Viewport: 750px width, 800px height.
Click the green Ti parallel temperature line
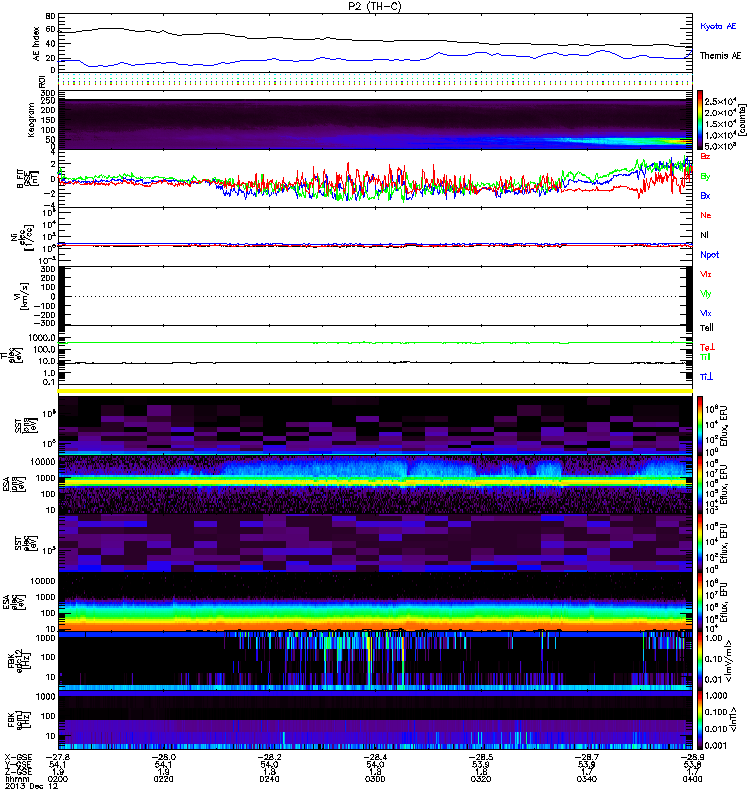coord(375,342)
